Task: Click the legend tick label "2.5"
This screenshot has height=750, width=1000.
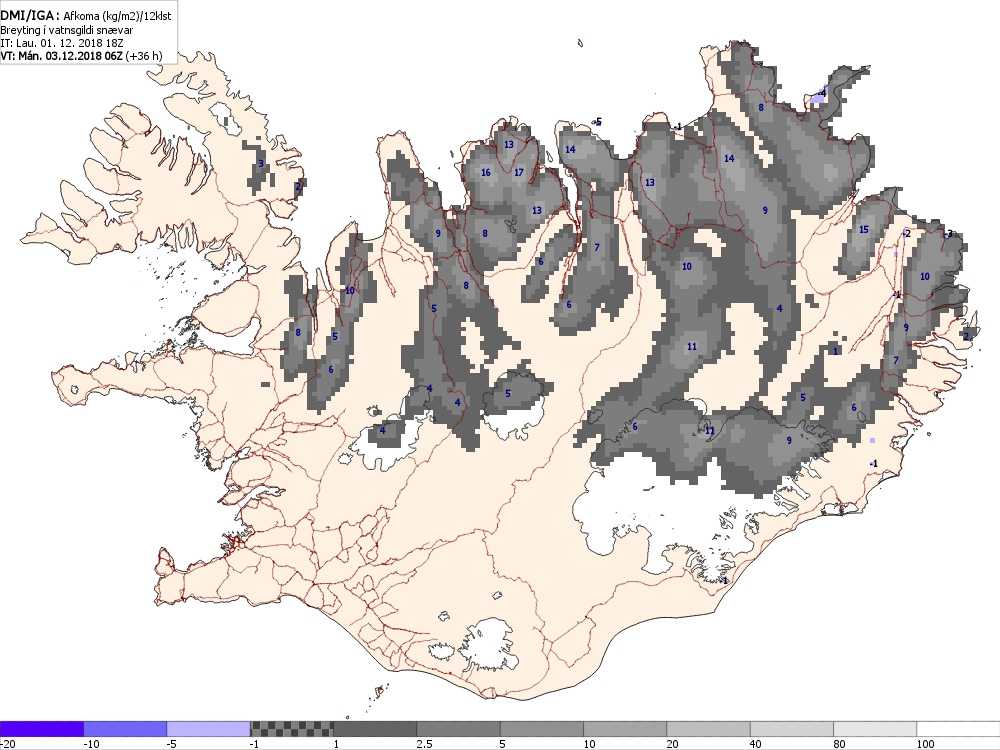Action: [424, 744]
